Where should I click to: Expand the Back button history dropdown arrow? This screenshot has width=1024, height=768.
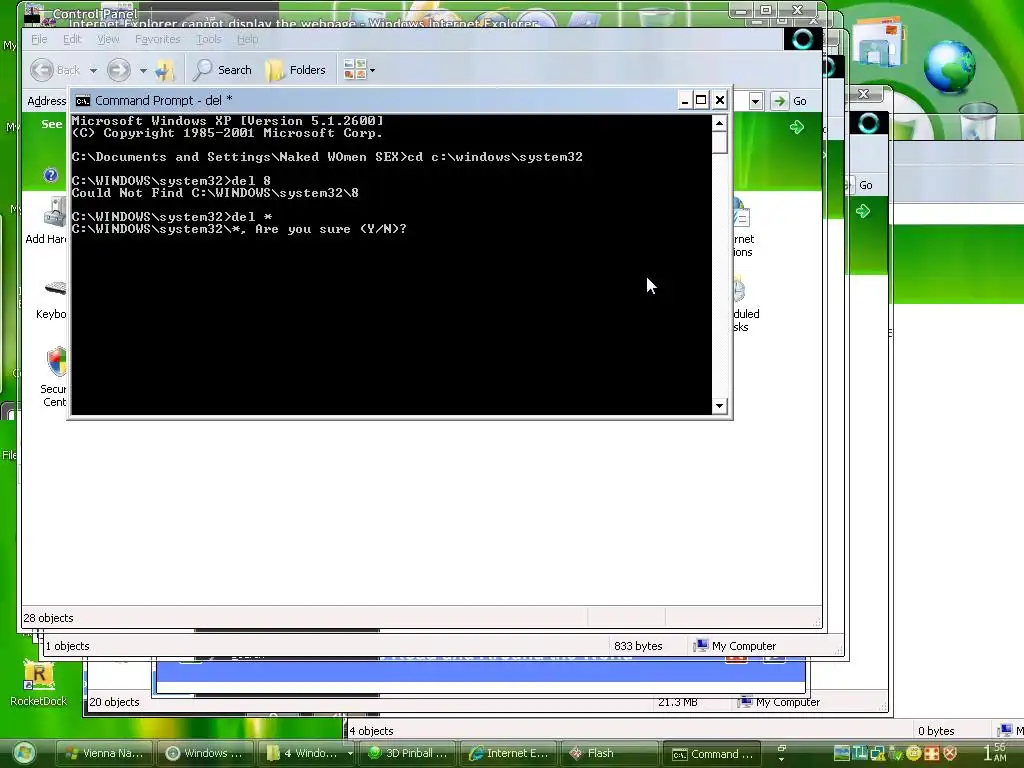pyautogui.click(x=93, y=71)
